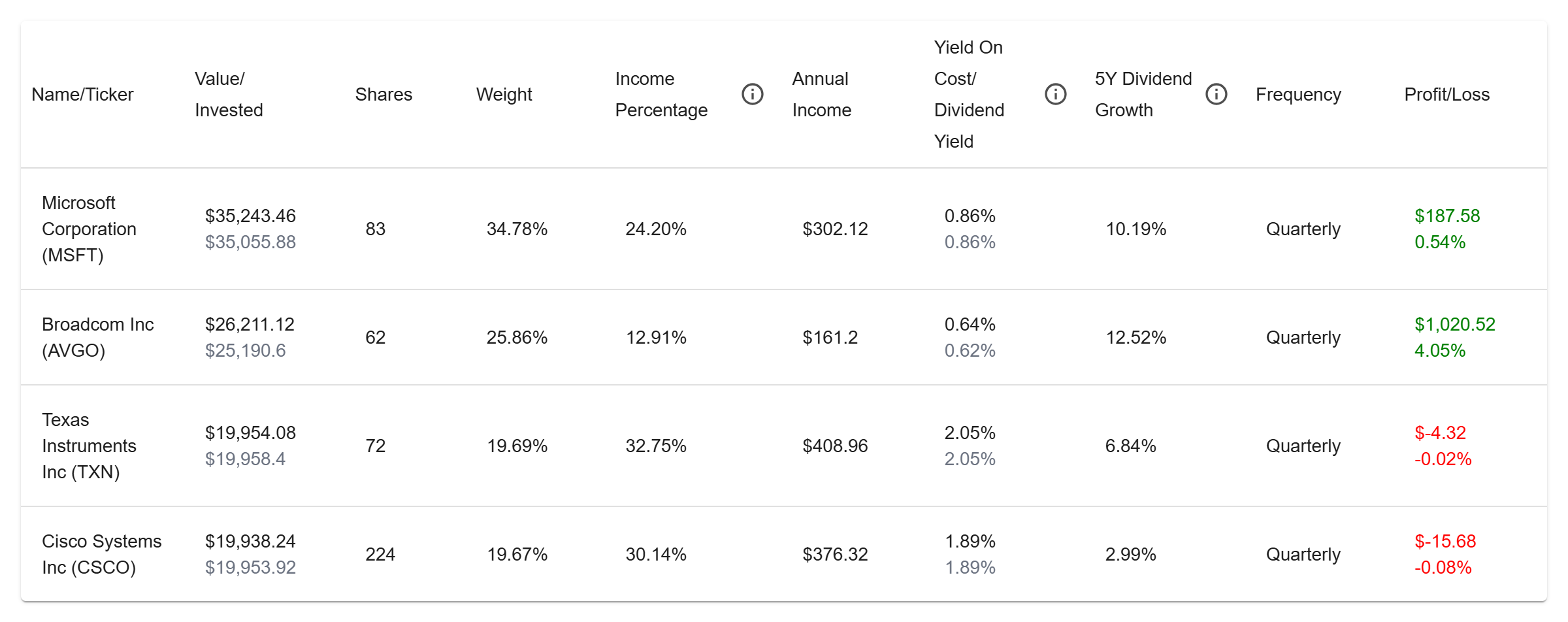1568x622 pixels.
Task: Click Microsoft's $187.58 profit value
Action: tap(1446, 216)
